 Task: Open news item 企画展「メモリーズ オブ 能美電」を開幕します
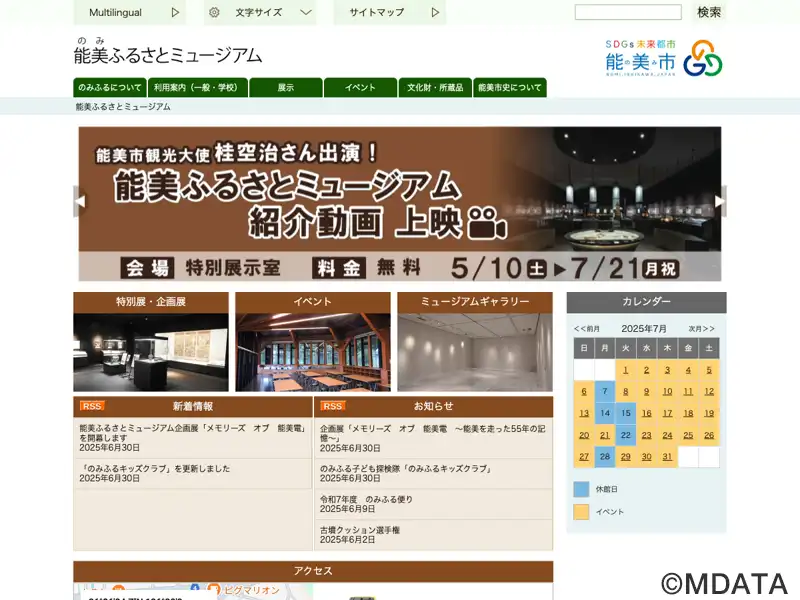[192, 433]
